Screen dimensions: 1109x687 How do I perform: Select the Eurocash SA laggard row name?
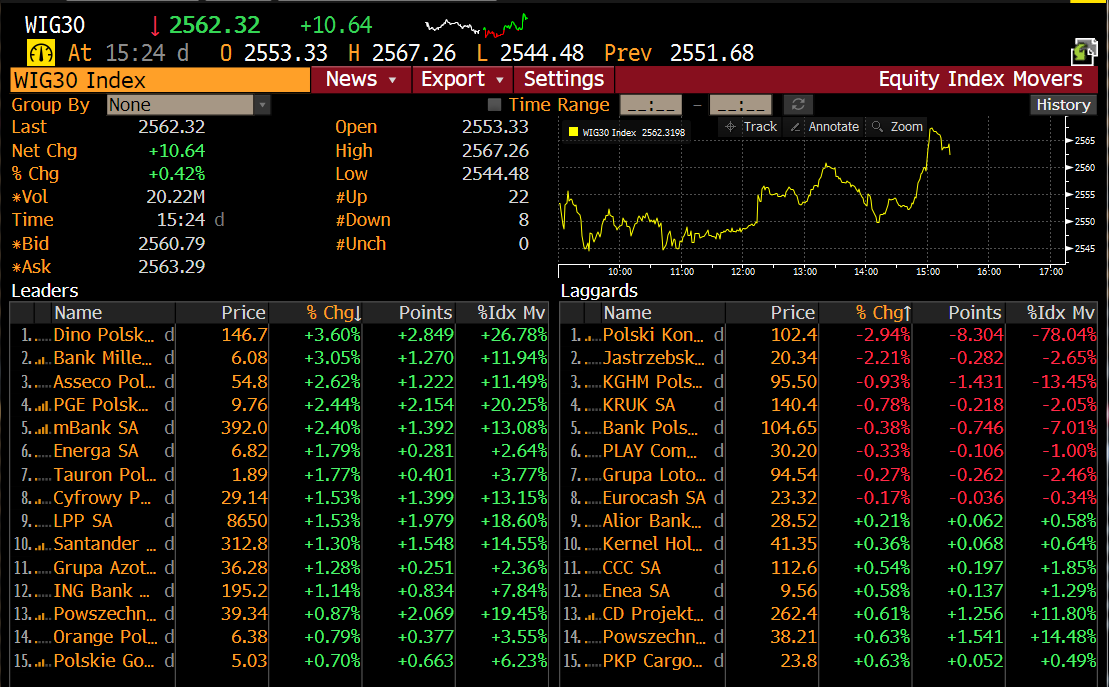tap(654, 498)
